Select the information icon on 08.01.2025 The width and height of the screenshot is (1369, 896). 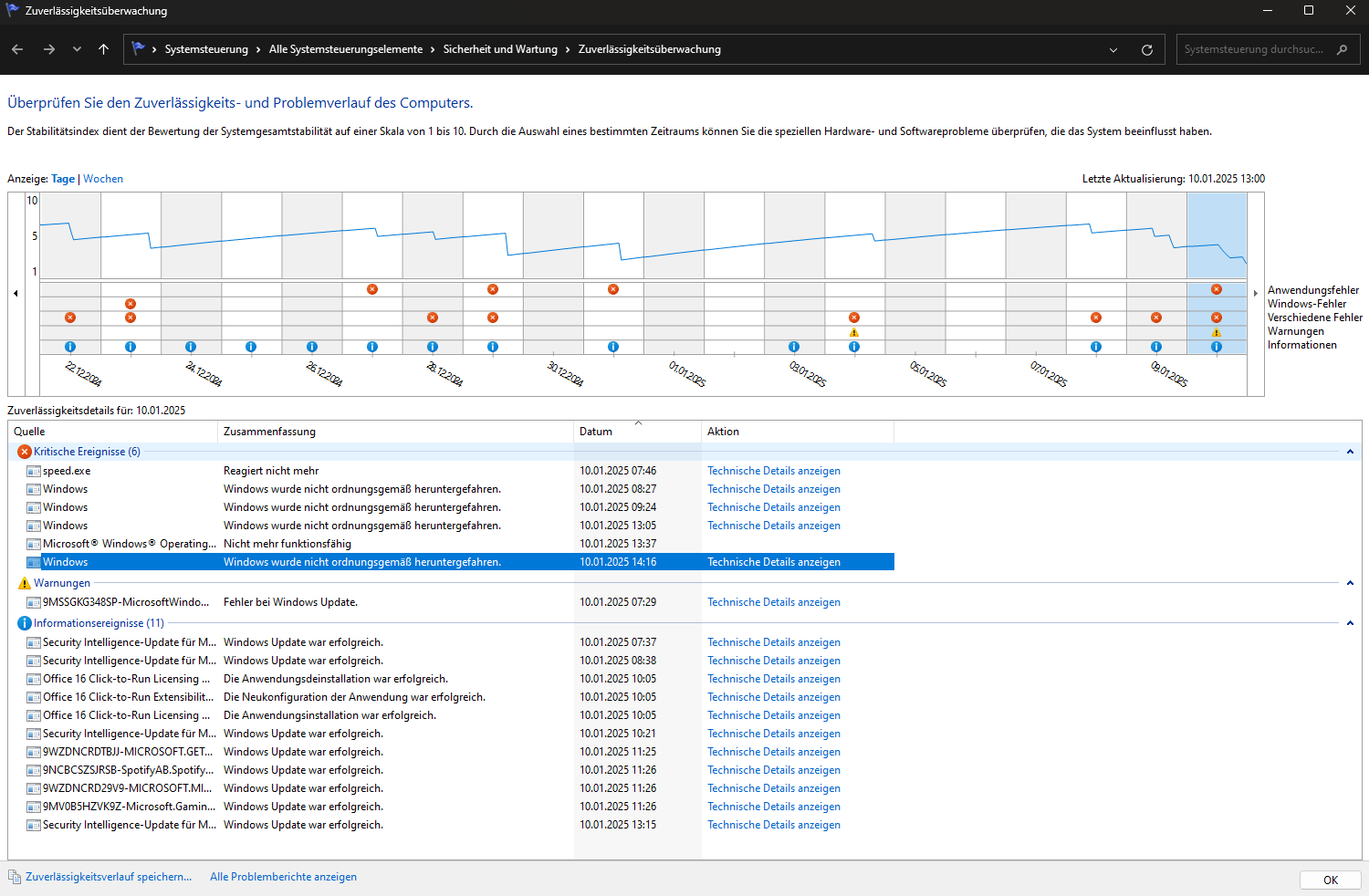click(1096, 347)
